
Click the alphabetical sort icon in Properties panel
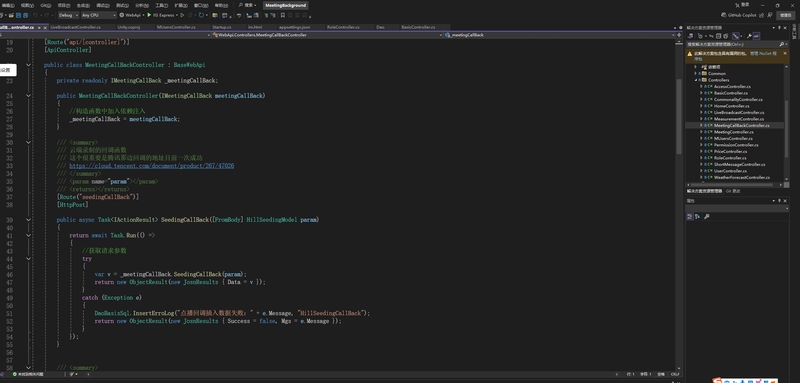(x=697, y=216)
